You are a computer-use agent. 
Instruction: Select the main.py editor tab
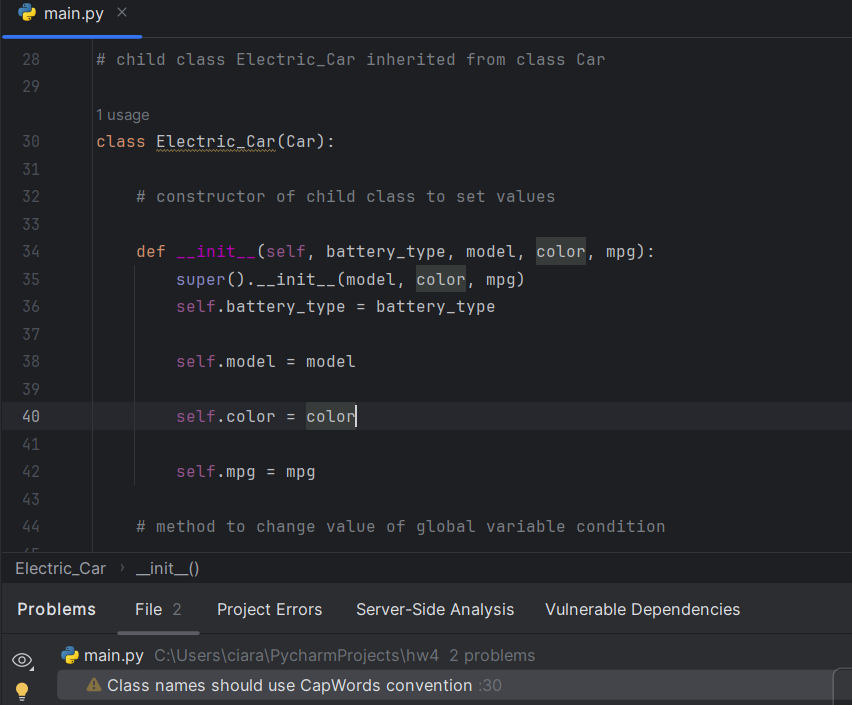[x=73, y=14]
